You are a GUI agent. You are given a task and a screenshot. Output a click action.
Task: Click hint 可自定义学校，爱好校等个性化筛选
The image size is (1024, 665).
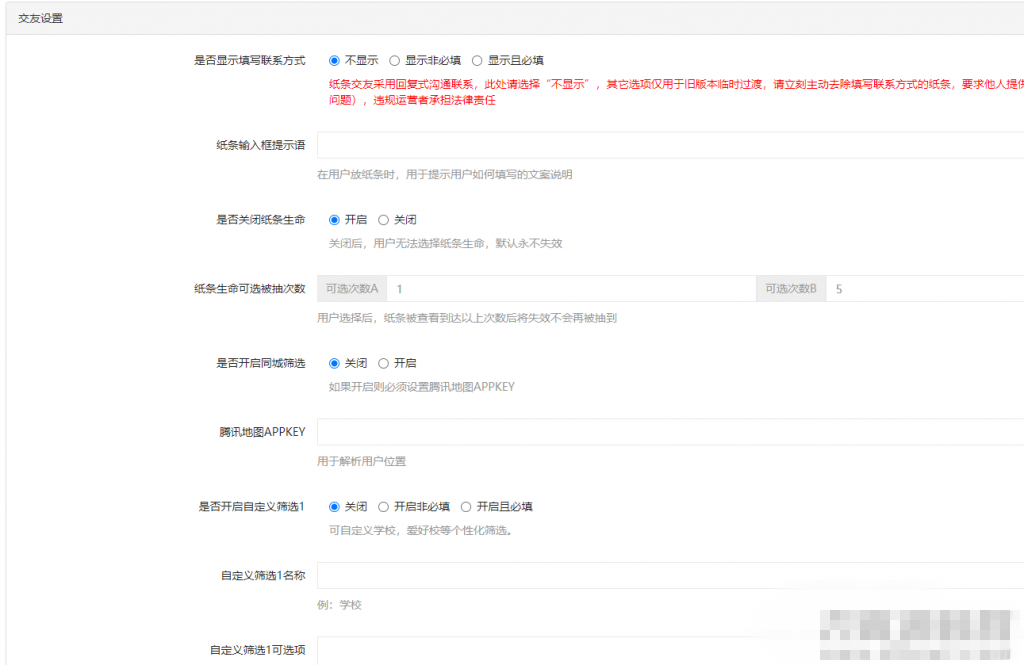click(421, 530)
